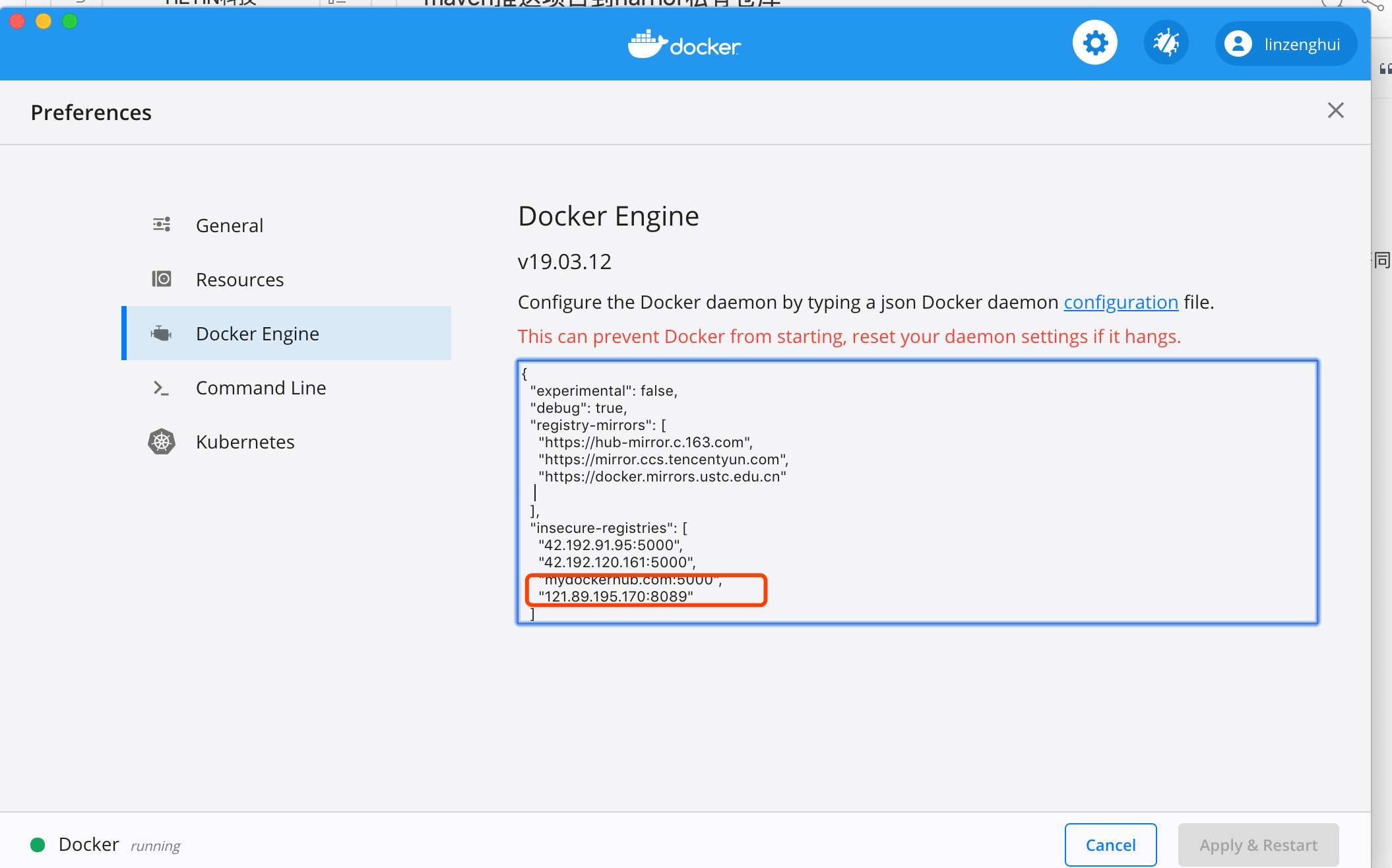Click the General sliders icon

162,225
